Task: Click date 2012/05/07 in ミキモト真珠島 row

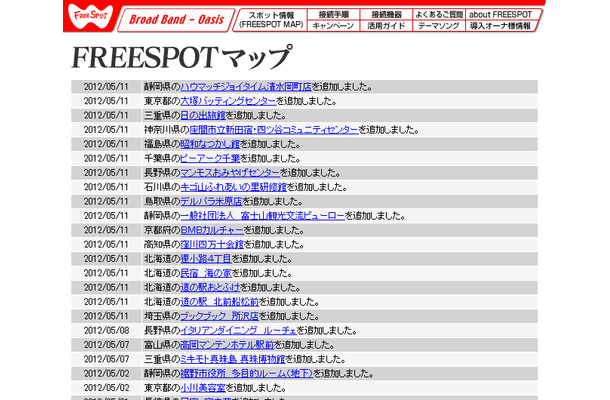Action: (106, 360)
